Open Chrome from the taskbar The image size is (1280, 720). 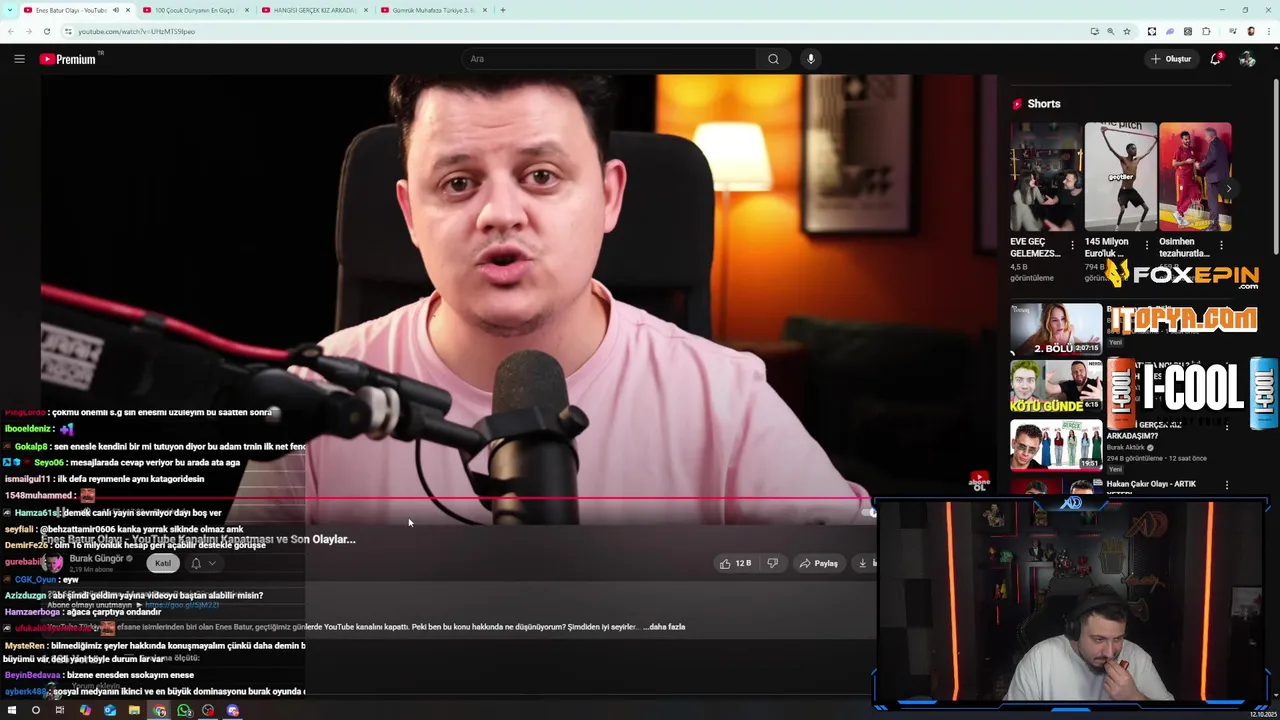click(x=159, y=711)
